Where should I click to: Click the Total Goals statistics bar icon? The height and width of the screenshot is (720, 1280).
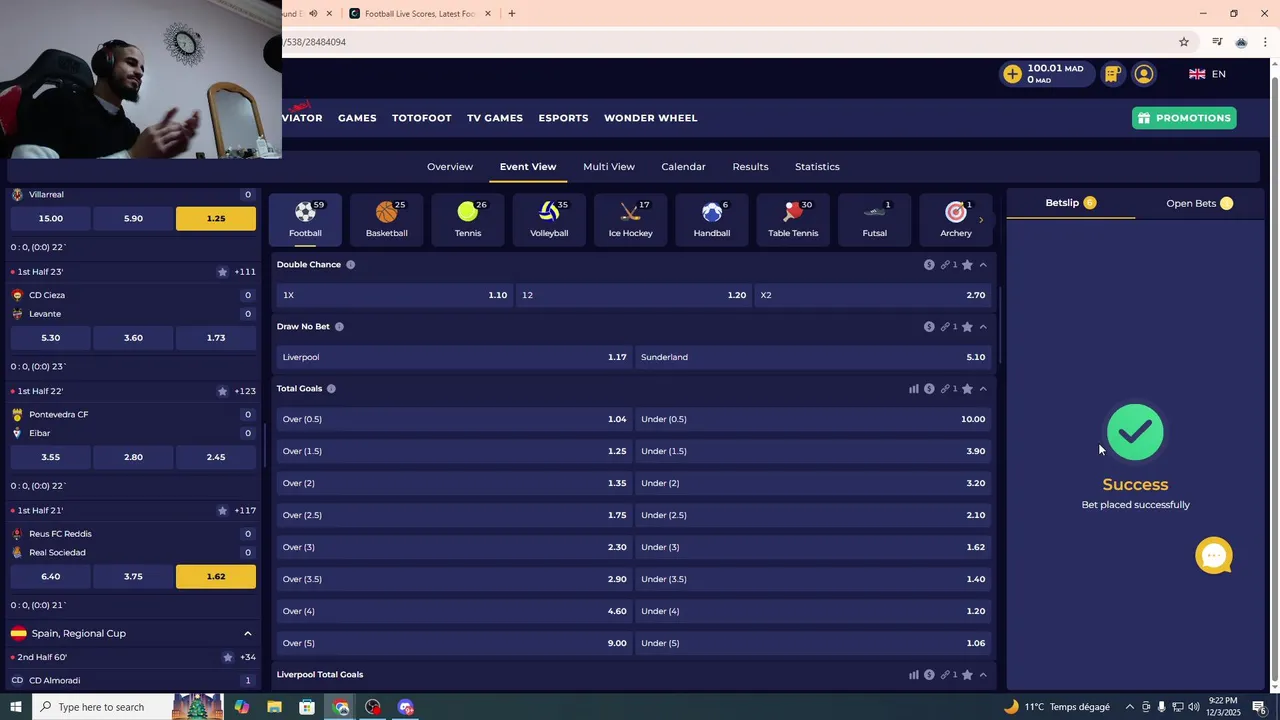point(914,389)
